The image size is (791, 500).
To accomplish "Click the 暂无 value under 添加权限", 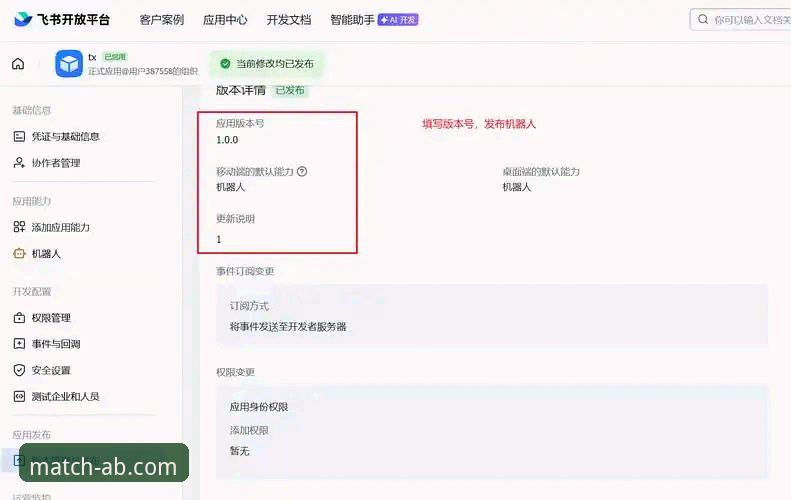I will click(240, 451).
